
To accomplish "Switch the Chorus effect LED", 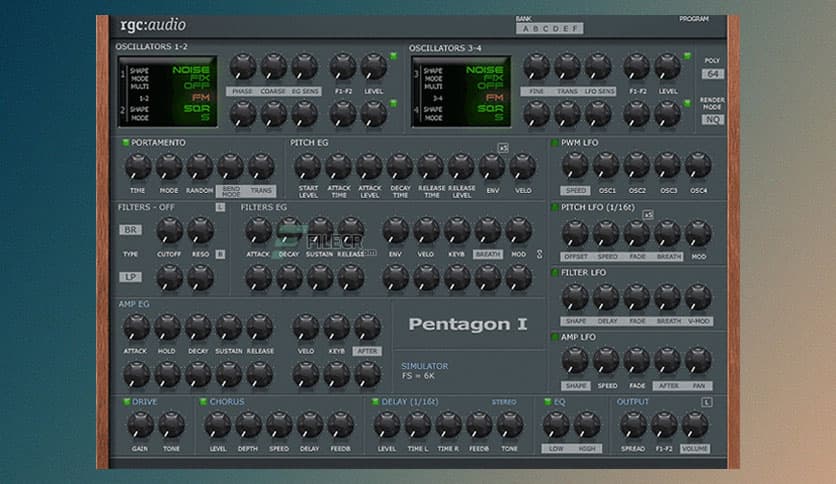I will (203, 402).
